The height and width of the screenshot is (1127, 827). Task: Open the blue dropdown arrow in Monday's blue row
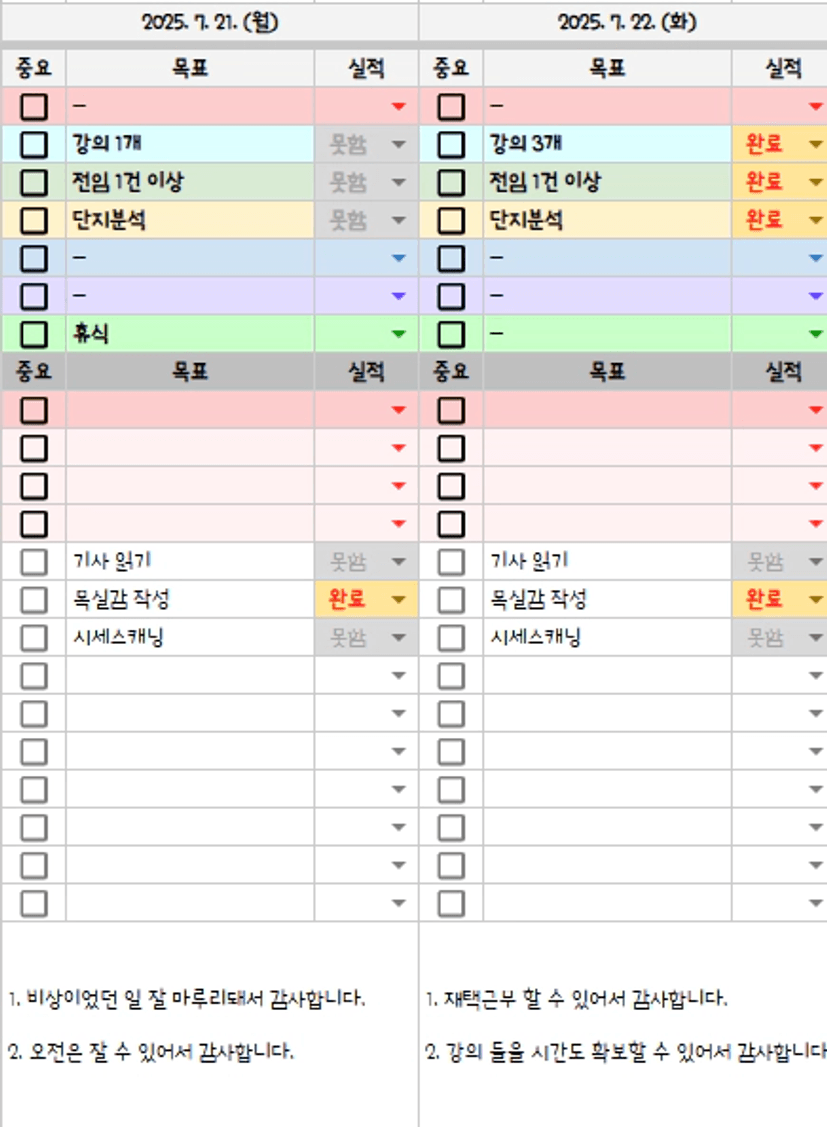(399, 258)
